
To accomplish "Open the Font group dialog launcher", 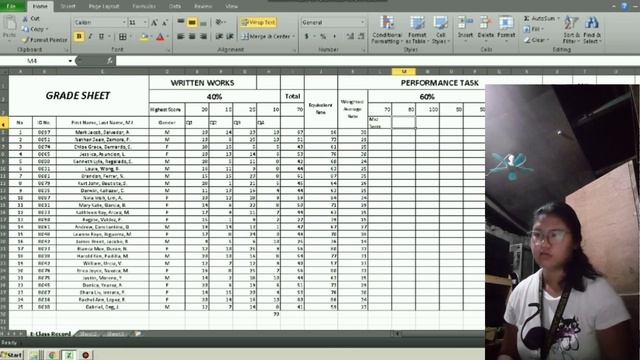I will 168,50.
